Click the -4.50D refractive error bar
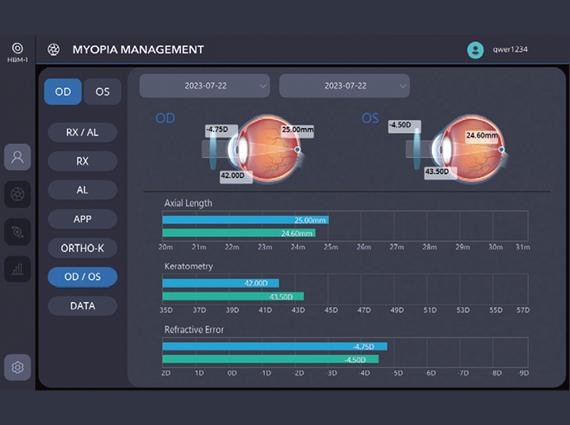Screen dimensions: 570x425 click(270, 360)
